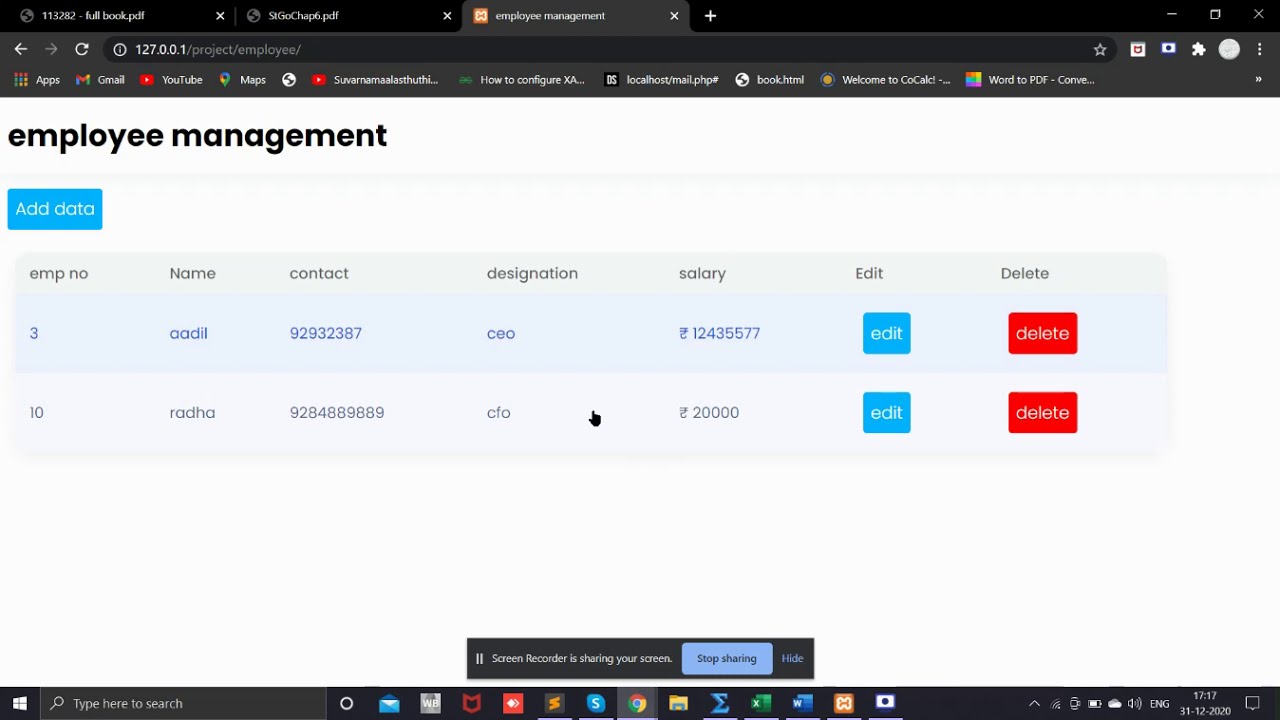Switch to the StGoChap6.pdf tab

pyautogui.click(x=330, y=15)
